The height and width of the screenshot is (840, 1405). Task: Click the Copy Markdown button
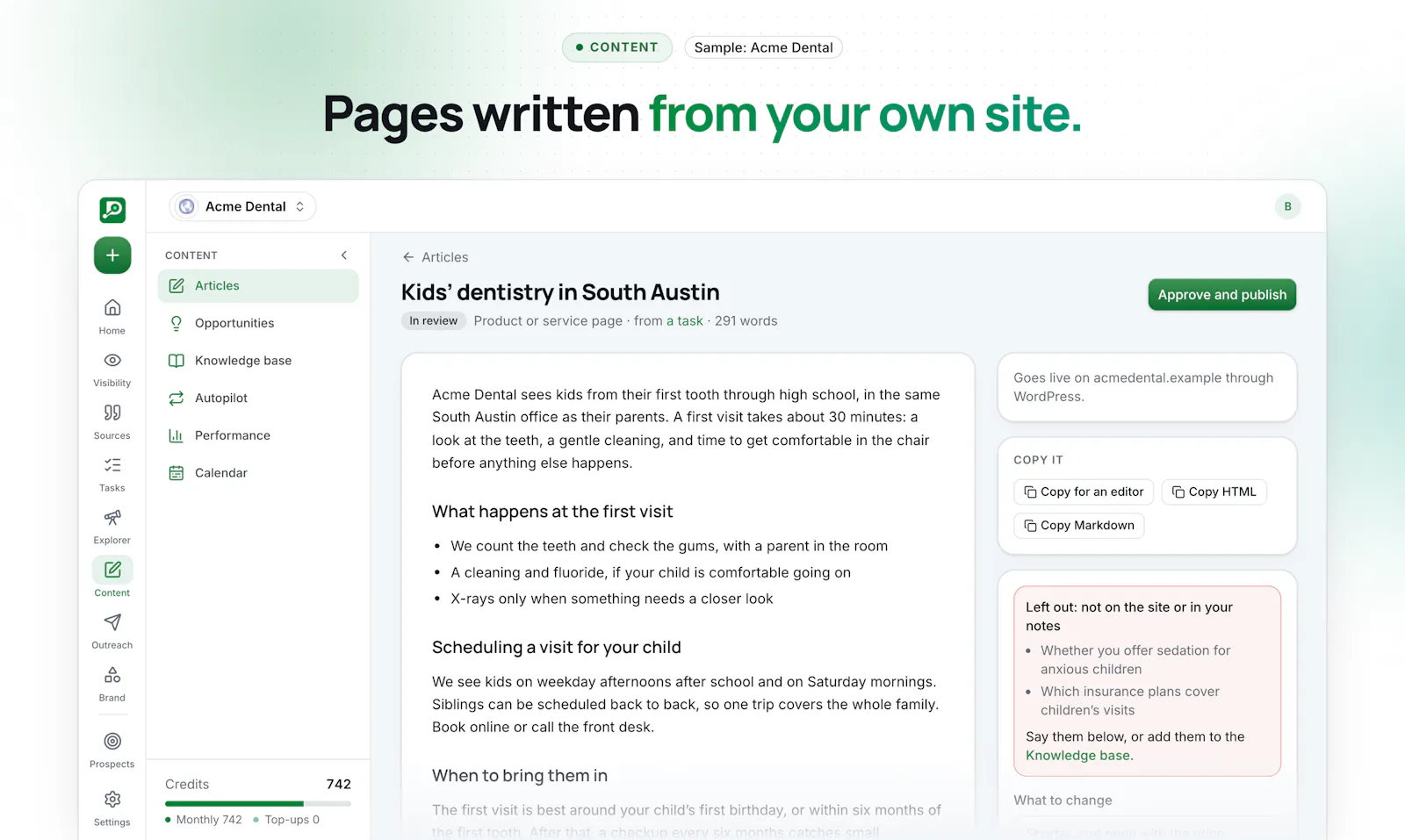click(1079, 526)
